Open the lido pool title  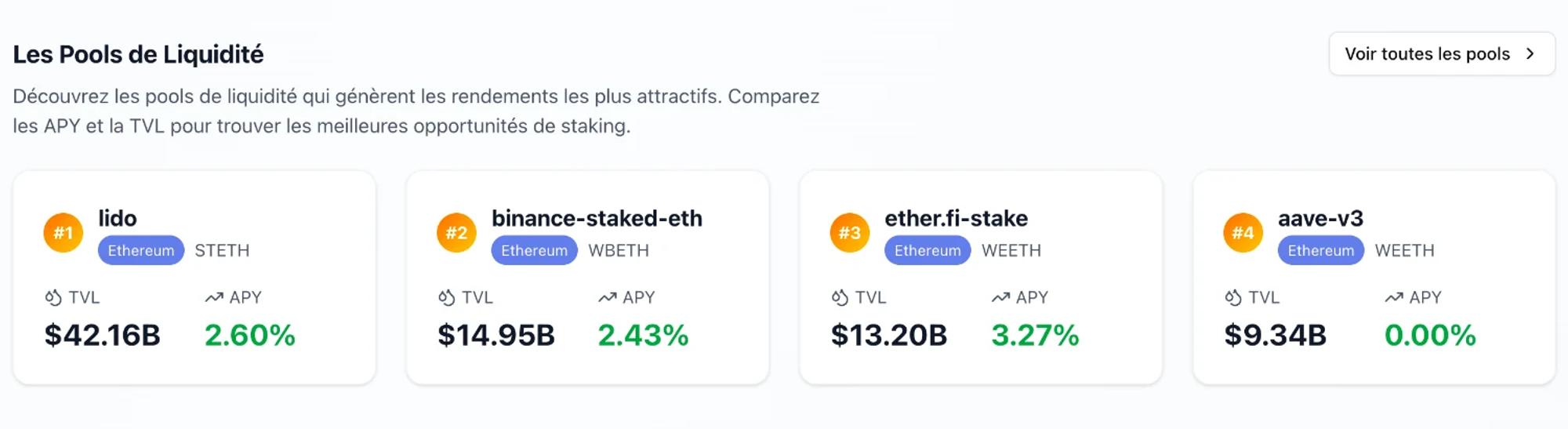(x=118, y=218)
